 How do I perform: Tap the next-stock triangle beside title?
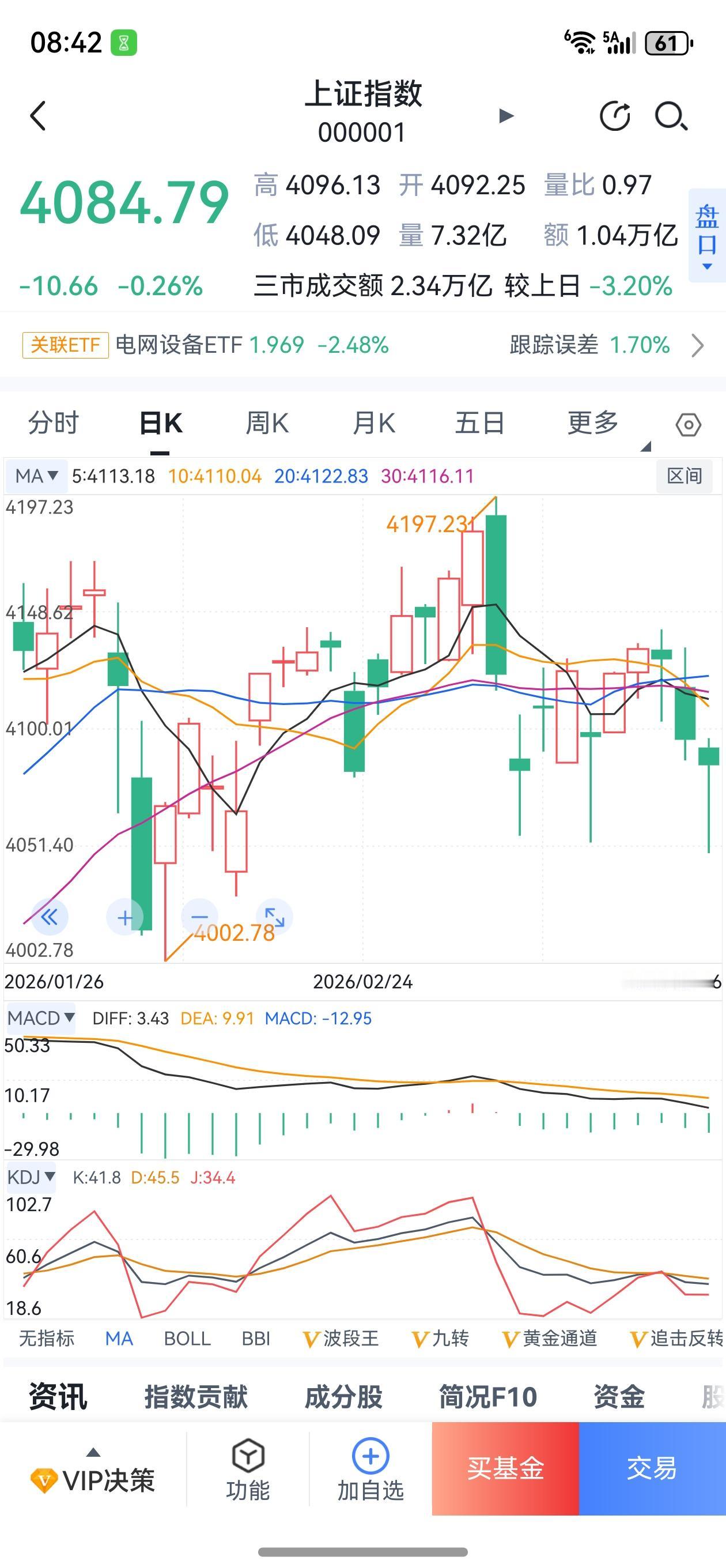pyautogui.click(x=506, y=116)
